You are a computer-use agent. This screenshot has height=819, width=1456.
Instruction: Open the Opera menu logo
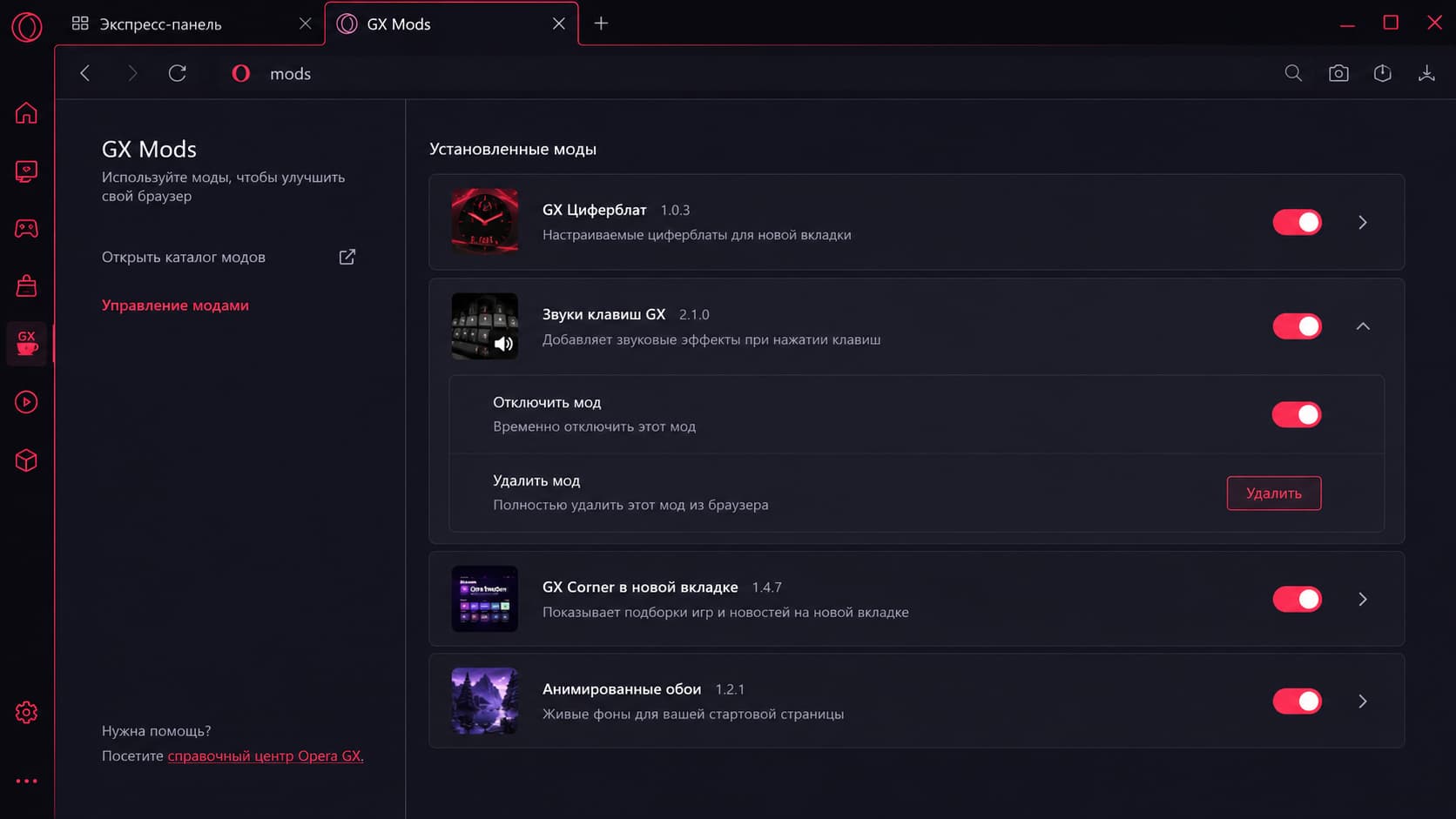pyautogui.click(x=26, y=26)
